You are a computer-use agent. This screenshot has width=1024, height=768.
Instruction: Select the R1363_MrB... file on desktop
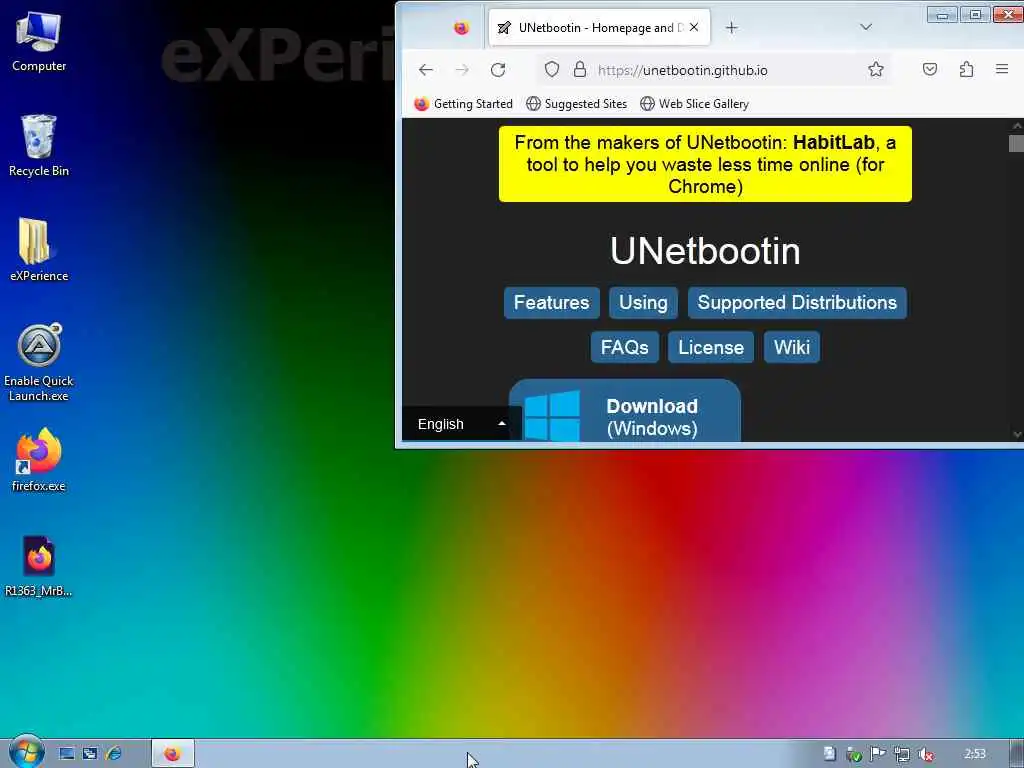pos(39,566)
